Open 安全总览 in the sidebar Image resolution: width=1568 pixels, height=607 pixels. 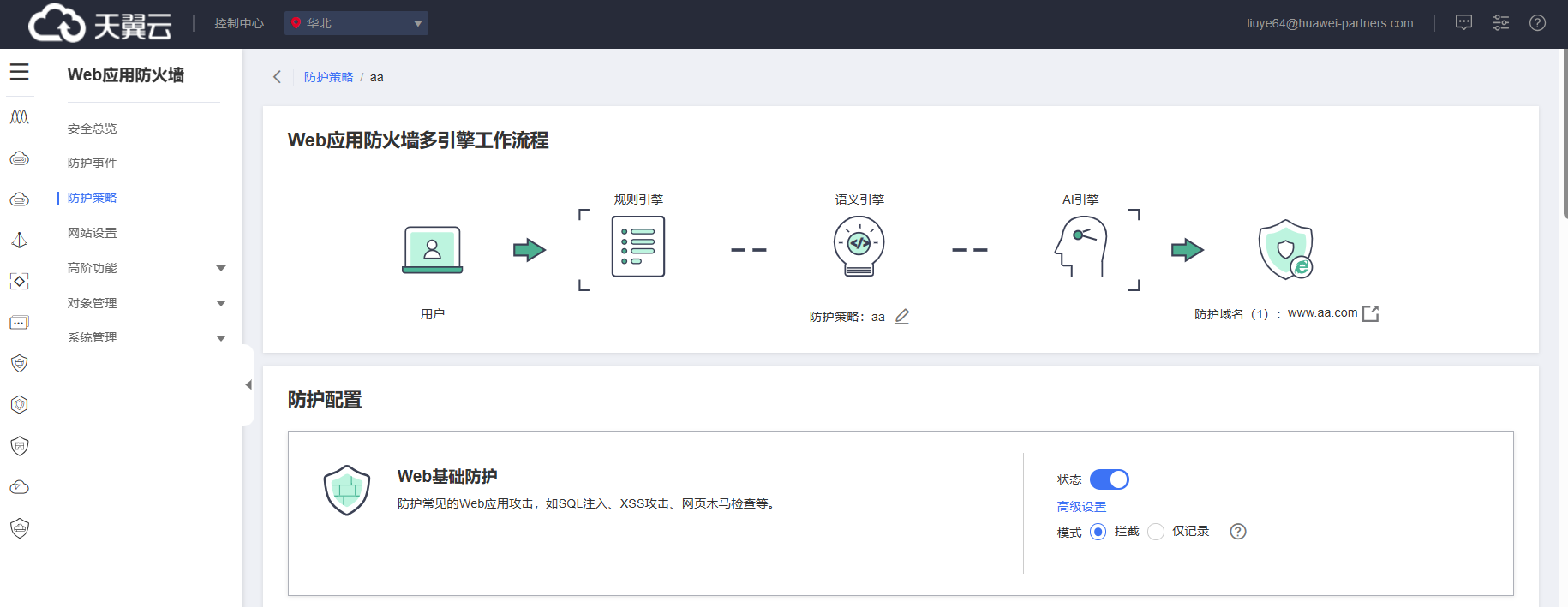coord(93,128)
